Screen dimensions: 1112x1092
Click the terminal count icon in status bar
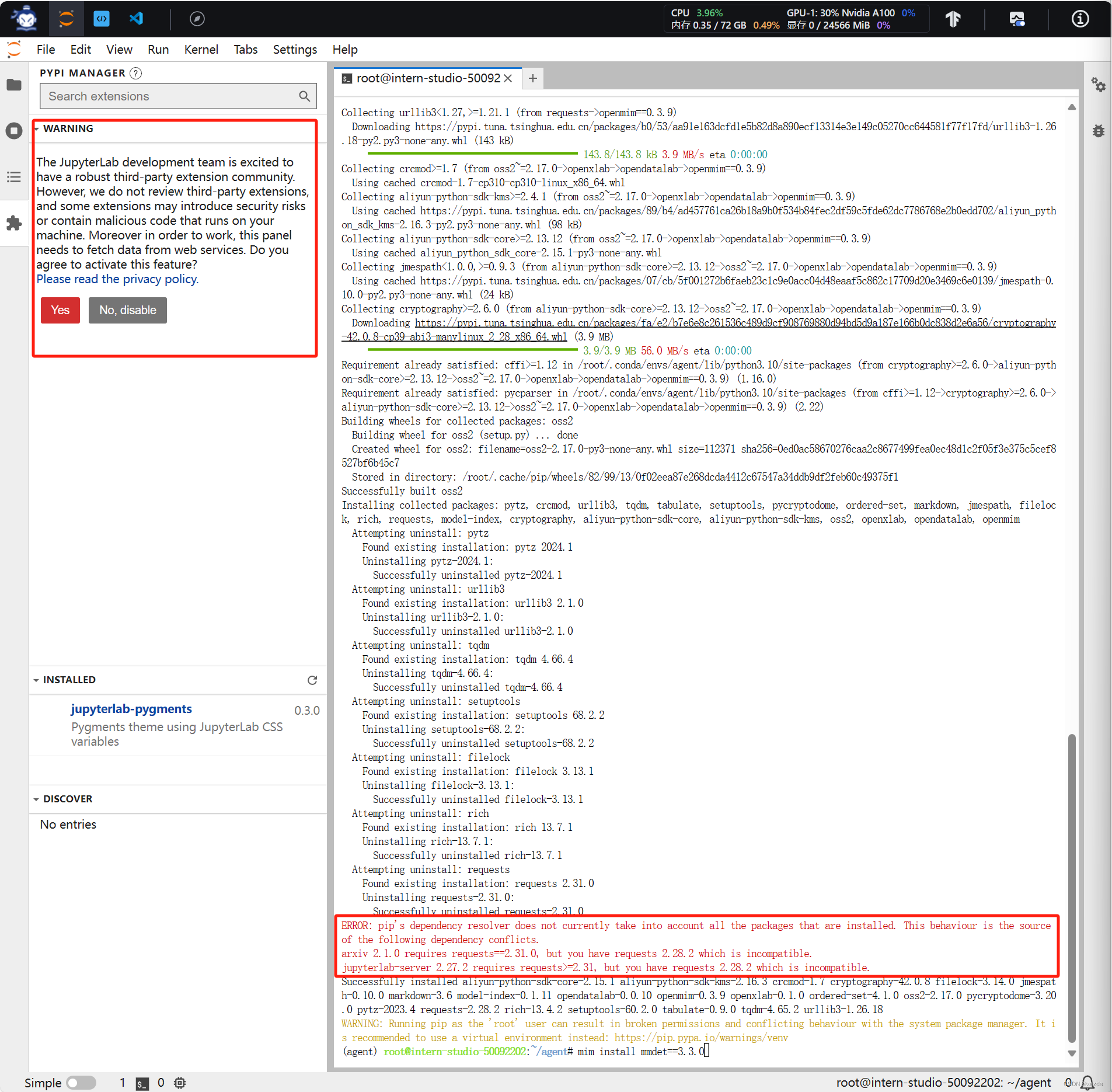[142, 1083]
